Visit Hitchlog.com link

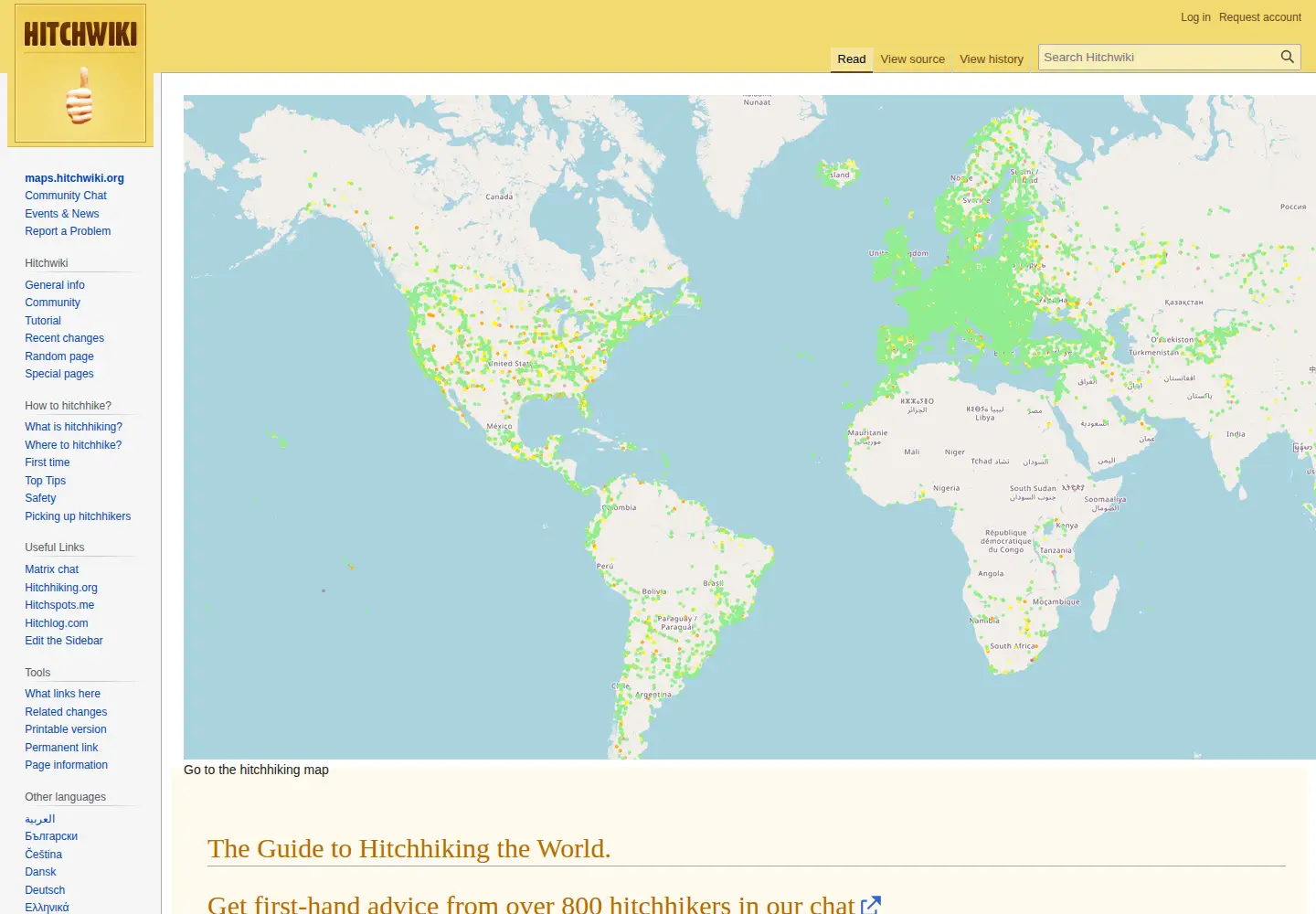click(x=57, y=623)
